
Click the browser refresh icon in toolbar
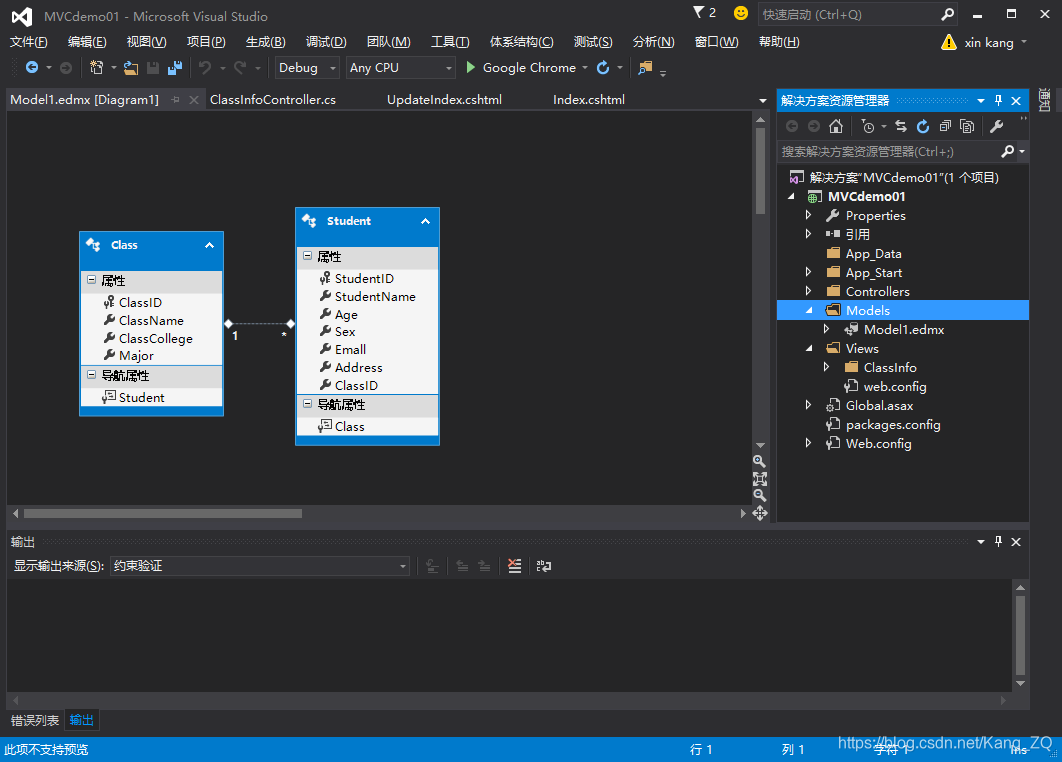tap(602, 67)
